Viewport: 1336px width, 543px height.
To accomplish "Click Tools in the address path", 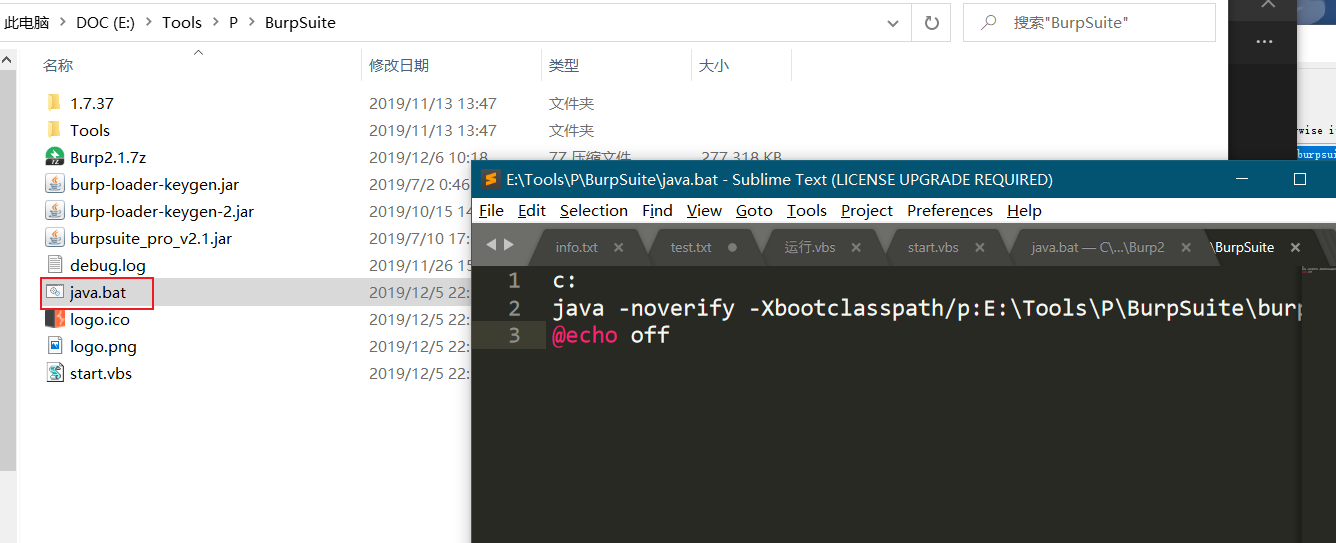I will [x=182, y=22].
